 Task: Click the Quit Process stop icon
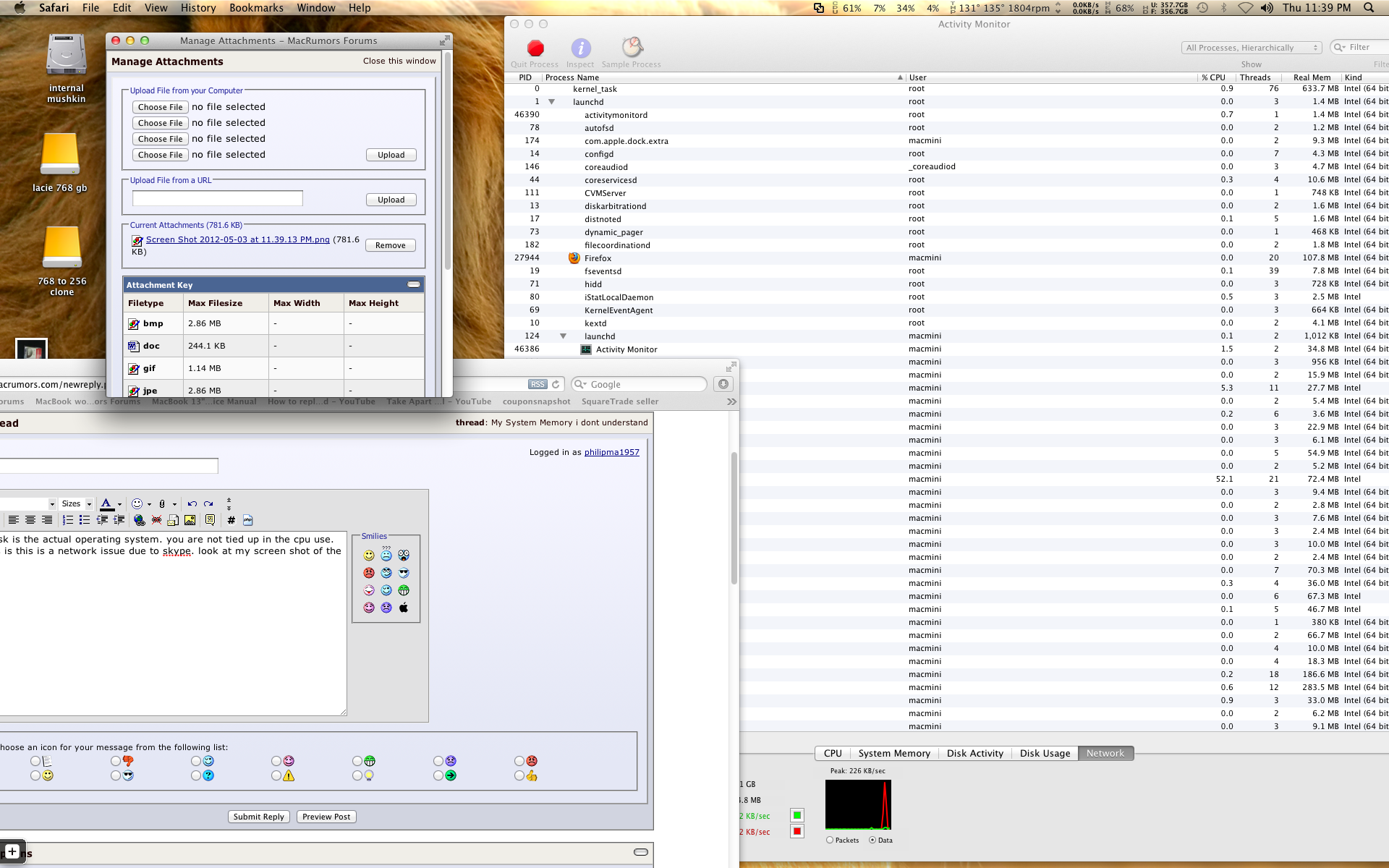535,48
